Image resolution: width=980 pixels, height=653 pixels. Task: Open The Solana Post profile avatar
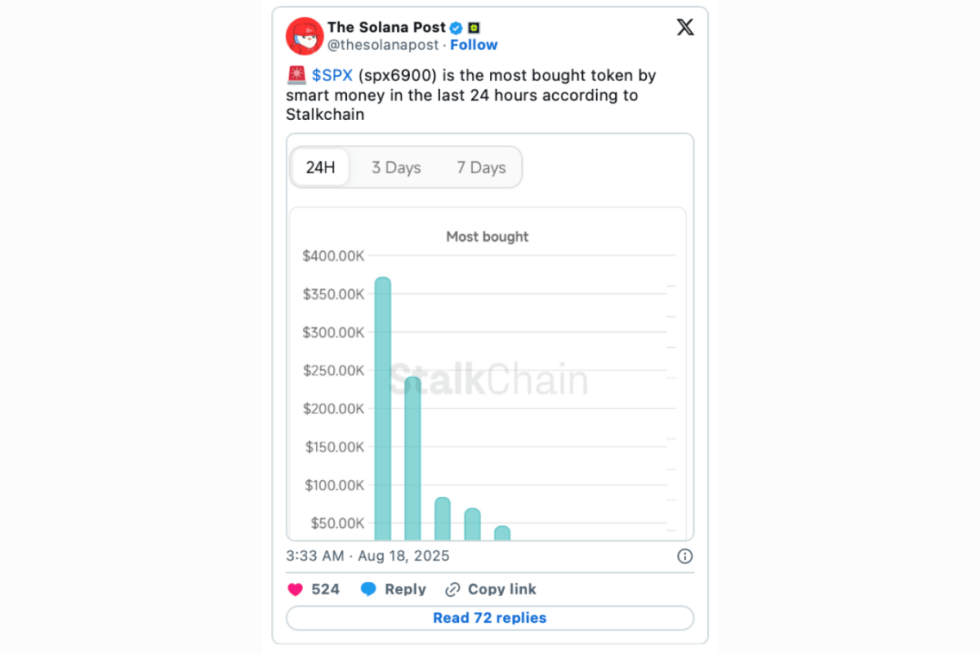click(304, 36)
